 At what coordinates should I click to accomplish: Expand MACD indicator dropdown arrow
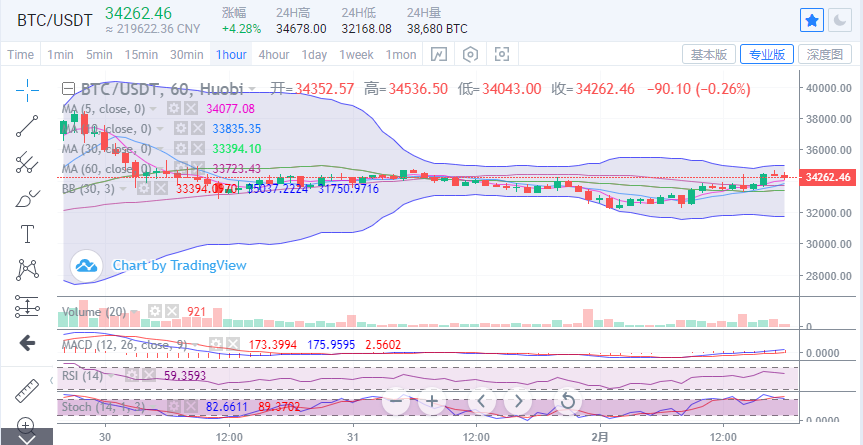196,345
